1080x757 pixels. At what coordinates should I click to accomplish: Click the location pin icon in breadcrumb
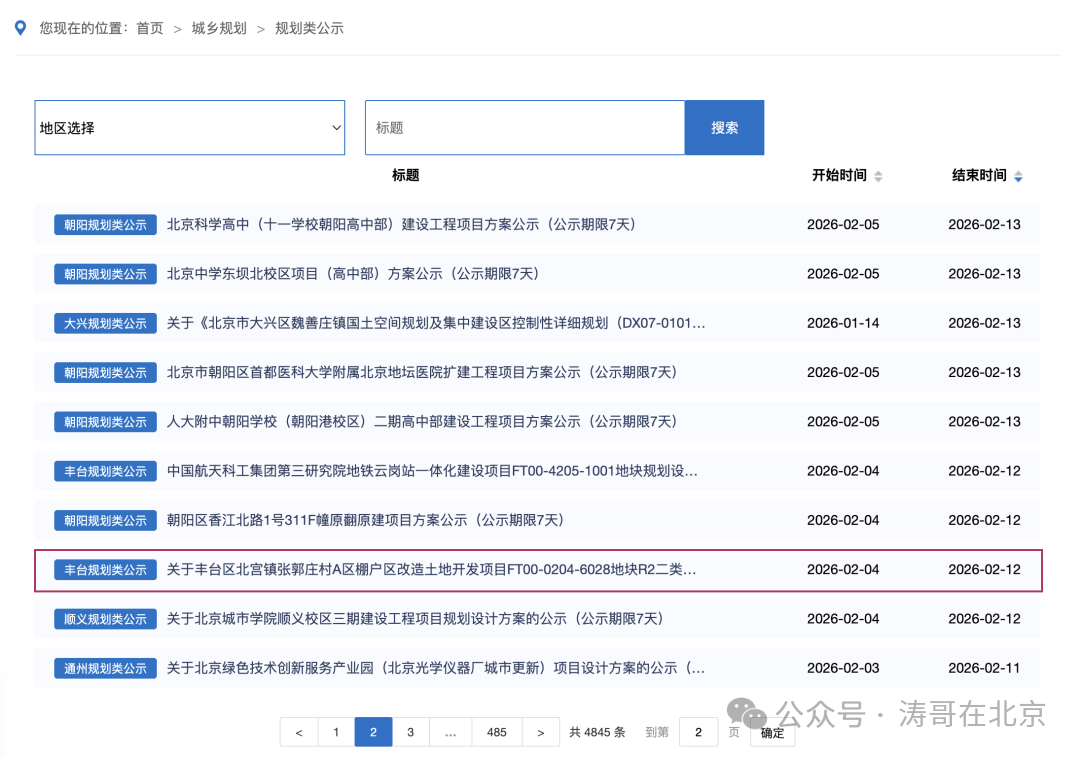click(x=20, y=28)
